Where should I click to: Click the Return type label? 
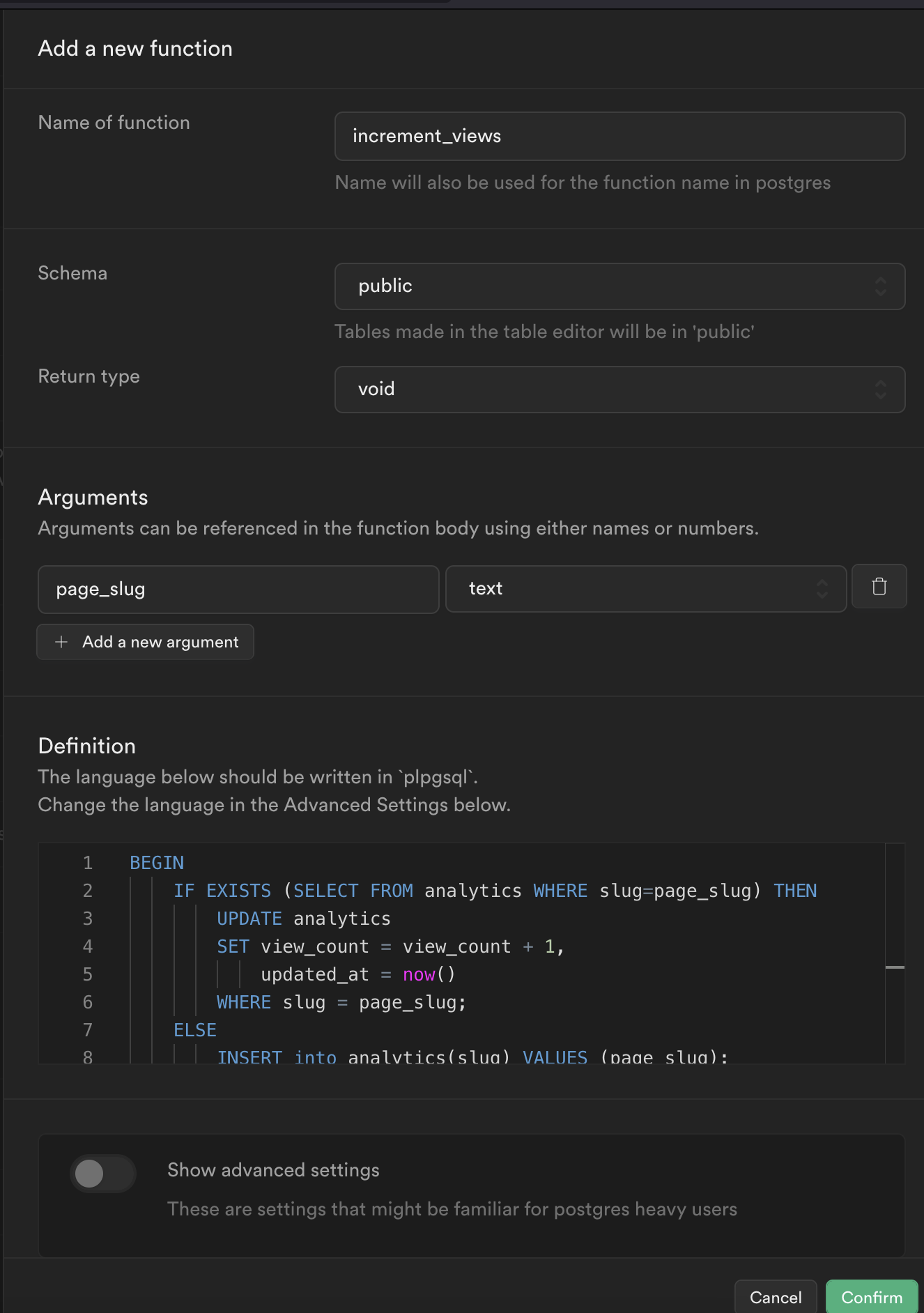pyautogui.click(x=88, y=377)
